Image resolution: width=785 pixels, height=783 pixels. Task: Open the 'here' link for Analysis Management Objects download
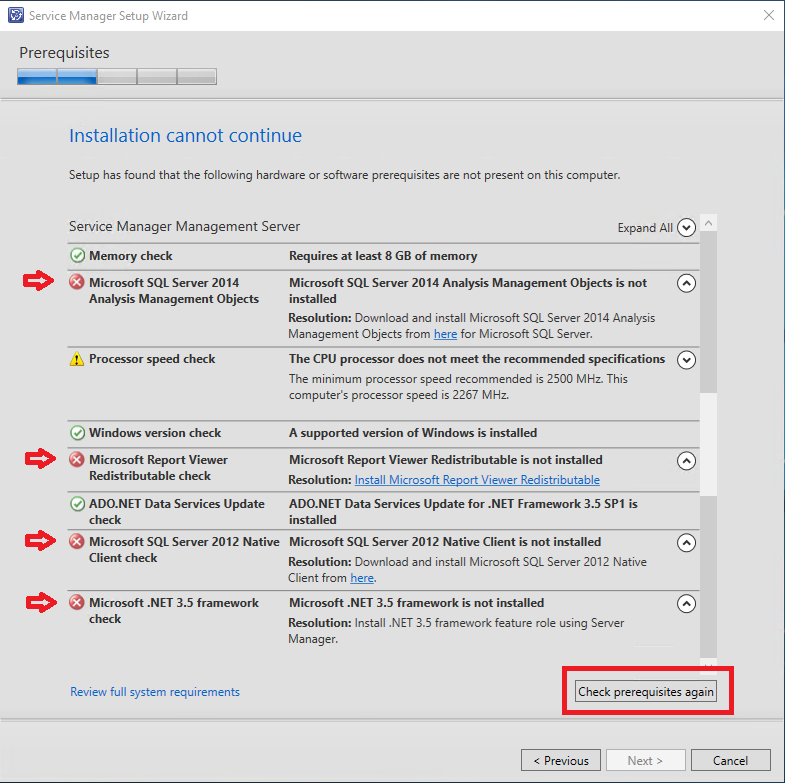[445, 334]
